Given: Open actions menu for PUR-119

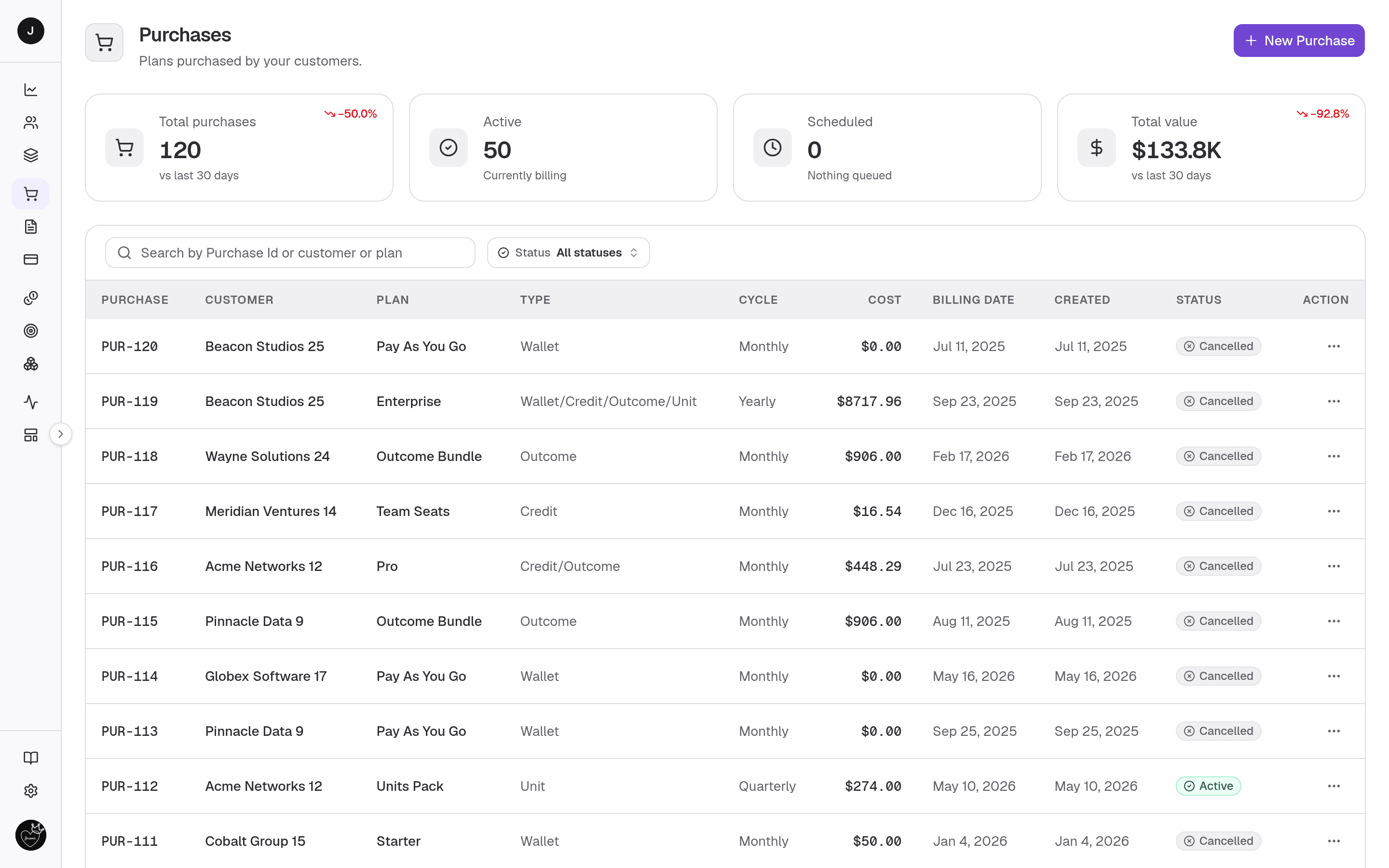Looking at the screenshot, I should click(x=1334, y=401).
